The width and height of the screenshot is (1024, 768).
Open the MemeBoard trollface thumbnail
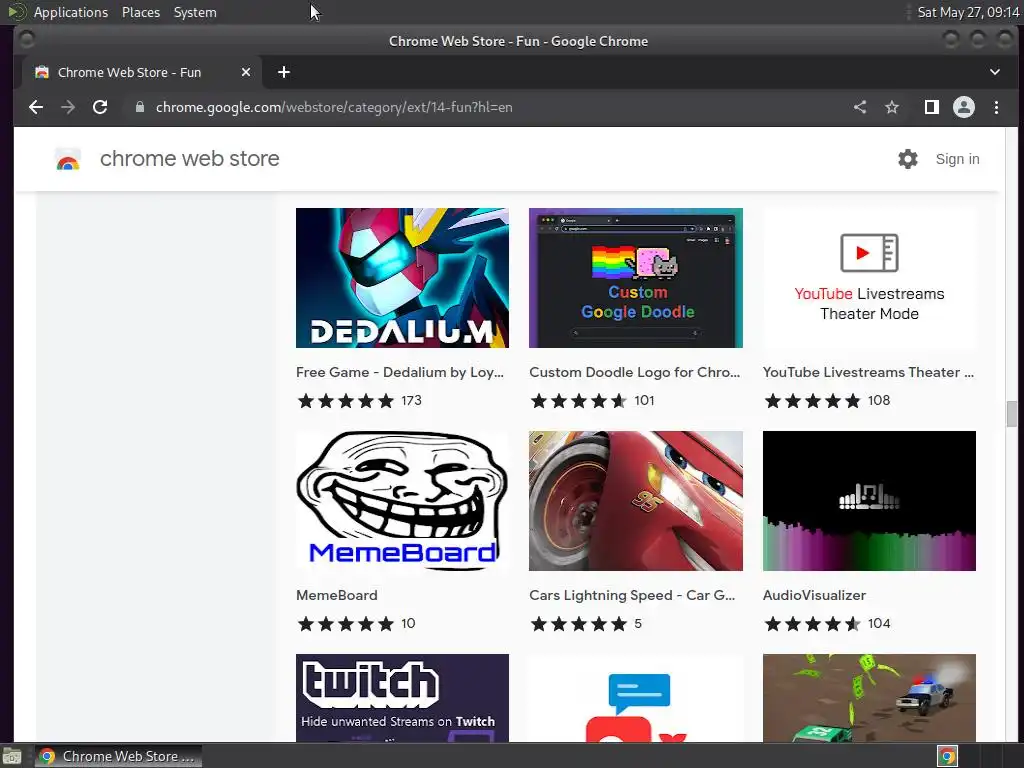pos(402,501)
